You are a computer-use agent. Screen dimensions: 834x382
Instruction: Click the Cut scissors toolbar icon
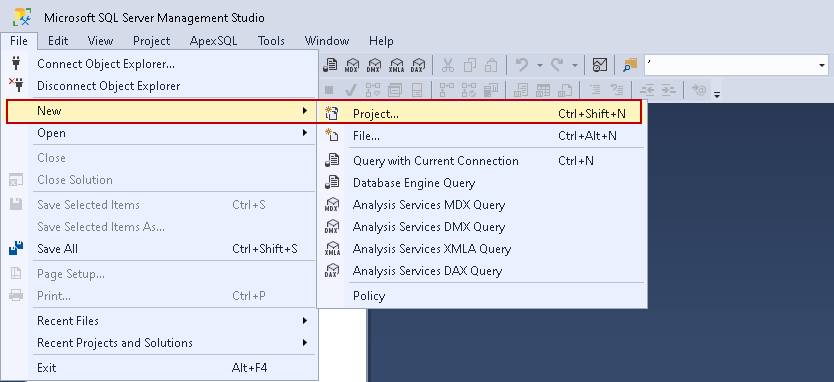coord(448,65)
